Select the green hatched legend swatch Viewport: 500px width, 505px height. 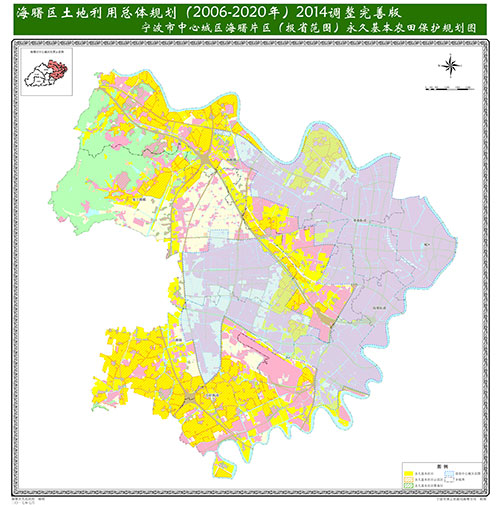coord(408,486)
